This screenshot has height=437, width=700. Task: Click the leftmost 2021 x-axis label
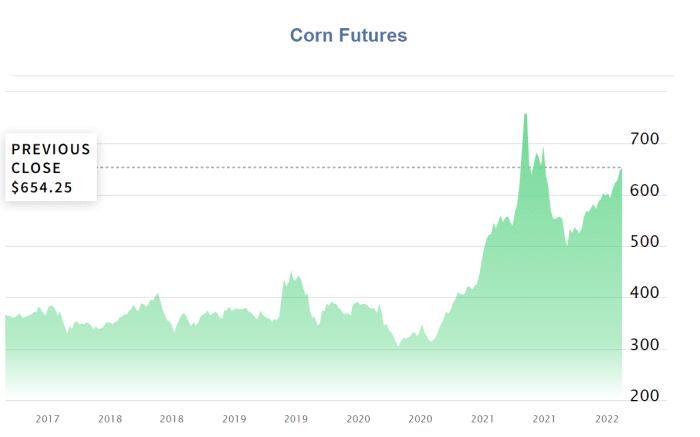coord(482,419)
